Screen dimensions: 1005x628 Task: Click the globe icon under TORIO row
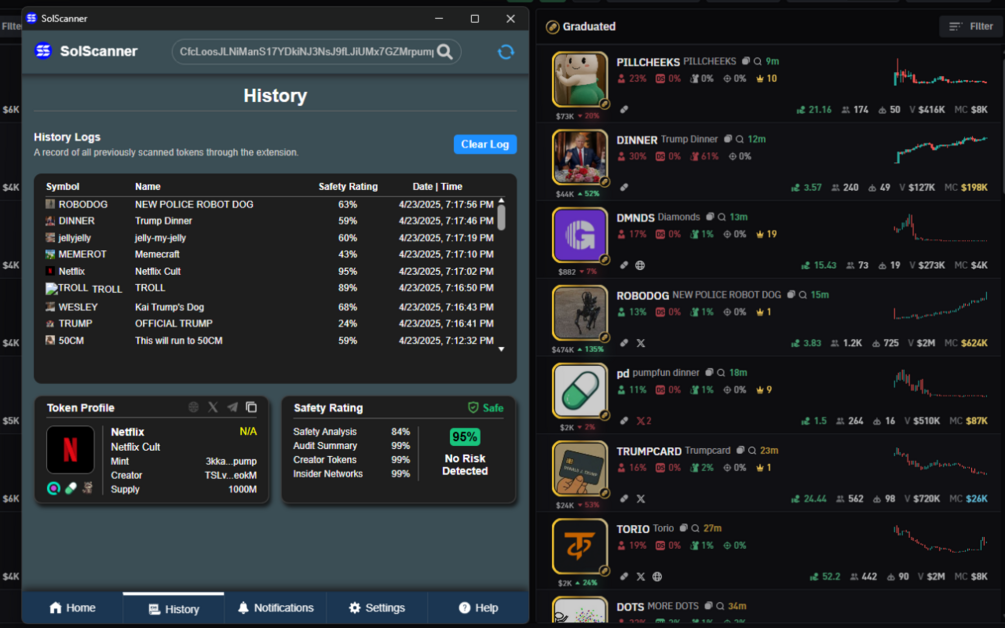[x=657, y=577]
